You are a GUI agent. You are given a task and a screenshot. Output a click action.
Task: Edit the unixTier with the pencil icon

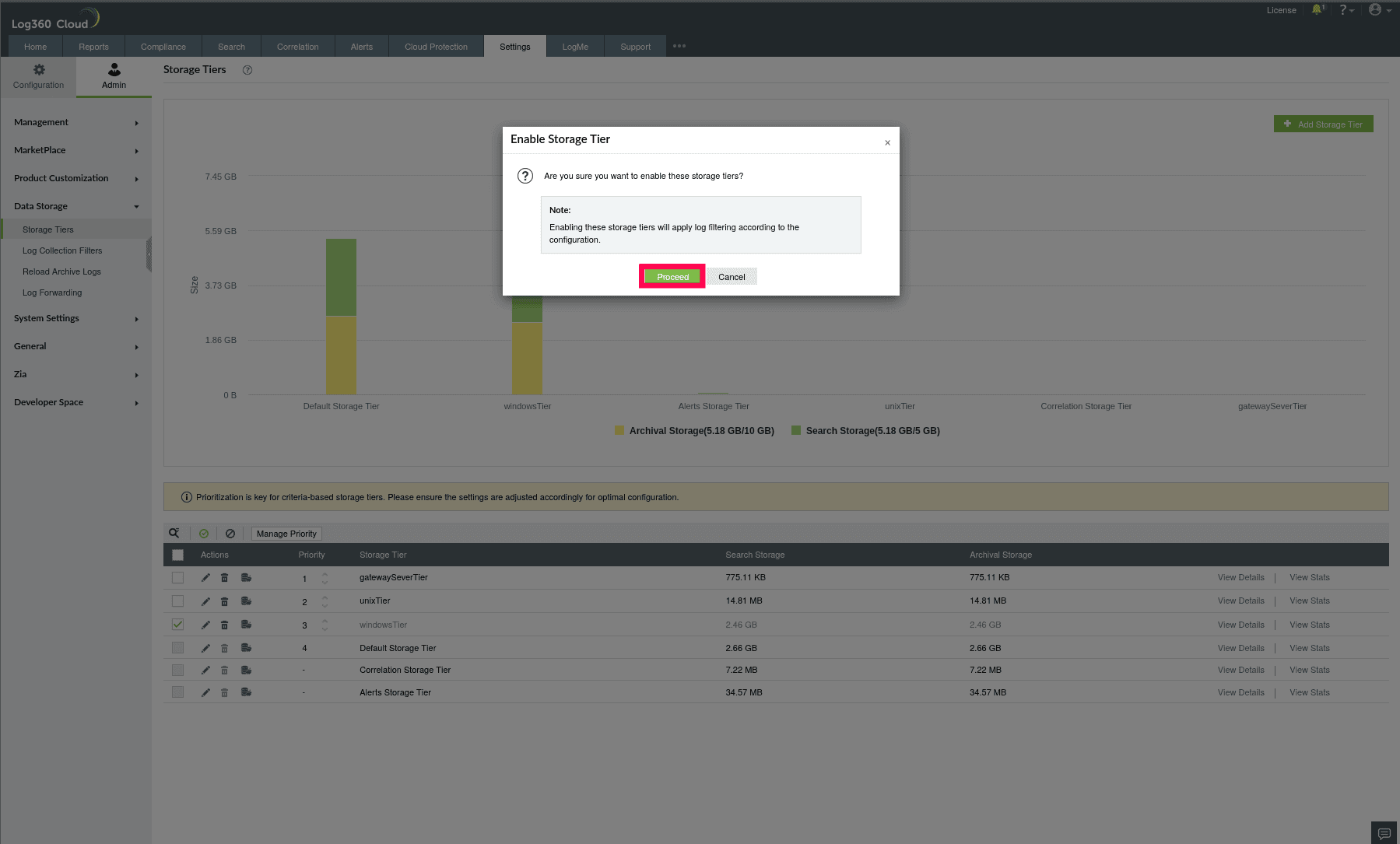pos(205,601)
